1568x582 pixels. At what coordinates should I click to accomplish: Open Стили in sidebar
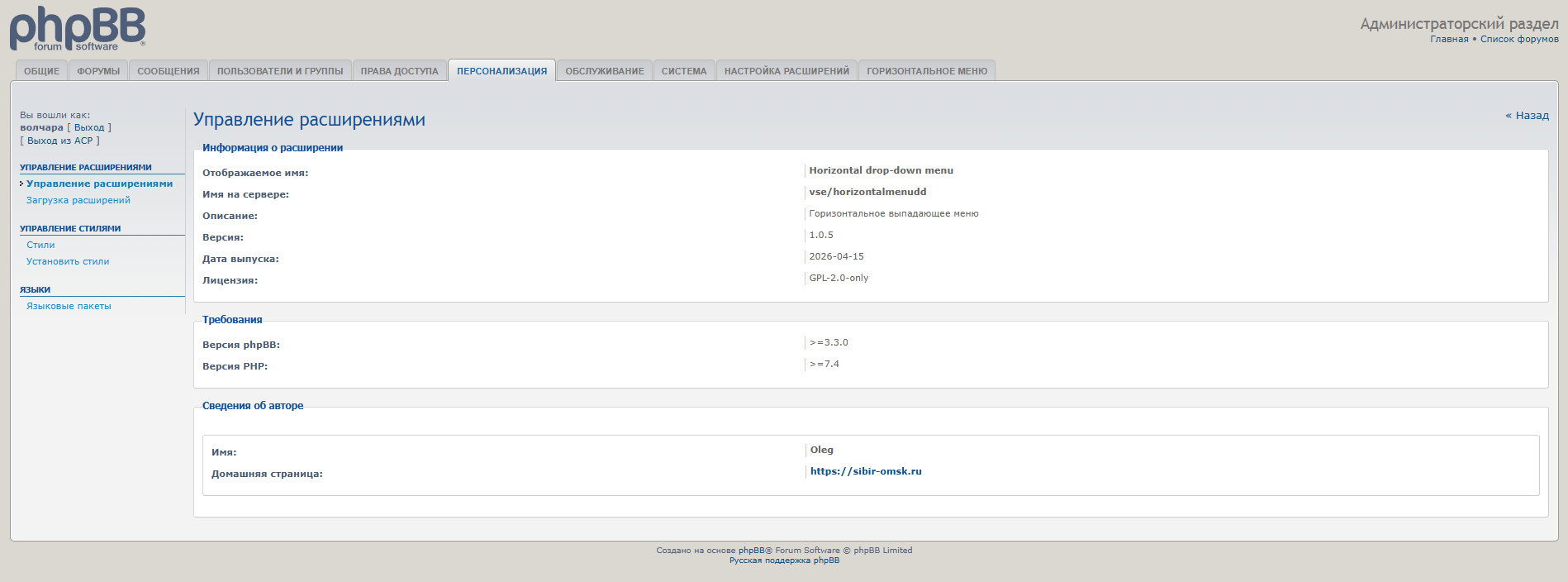(40, 246)
